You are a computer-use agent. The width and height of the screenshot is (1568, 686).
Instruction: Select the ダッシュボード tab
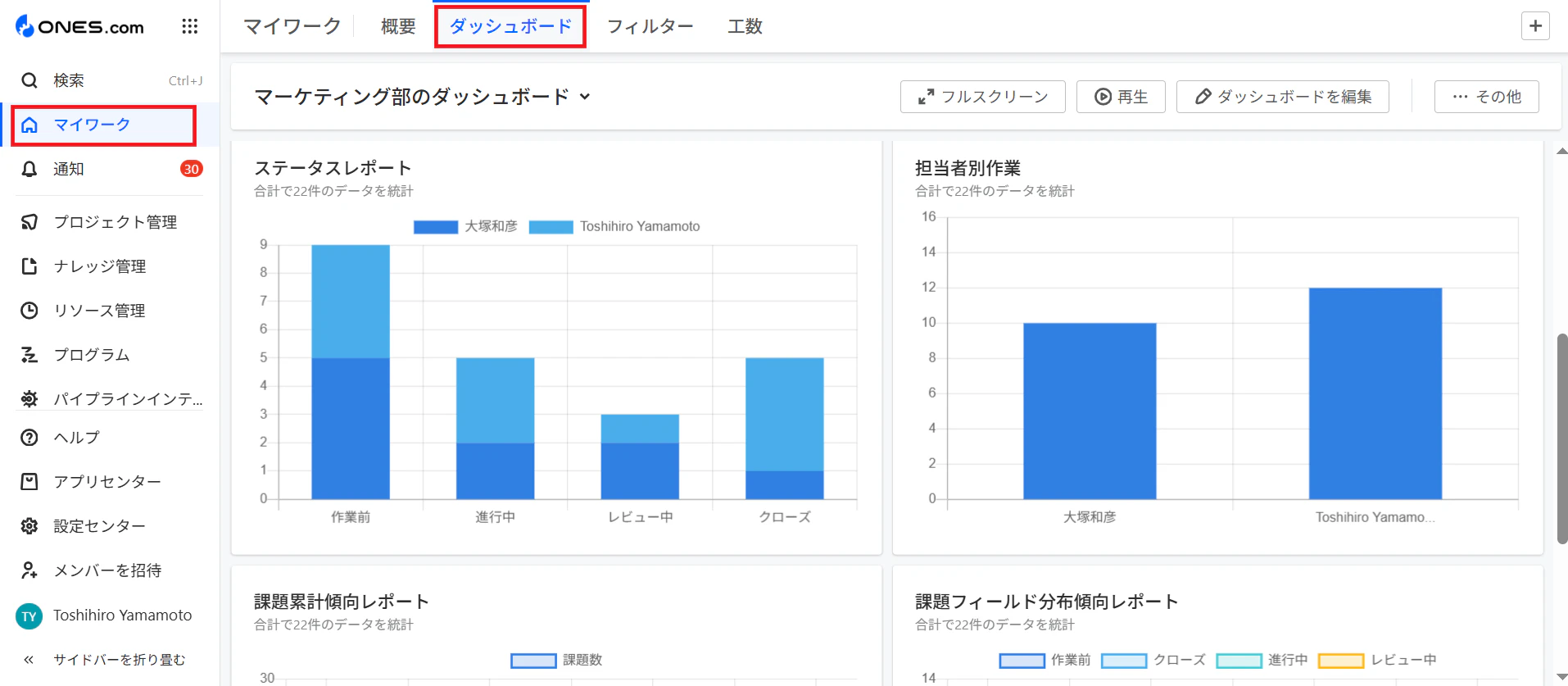510,26
